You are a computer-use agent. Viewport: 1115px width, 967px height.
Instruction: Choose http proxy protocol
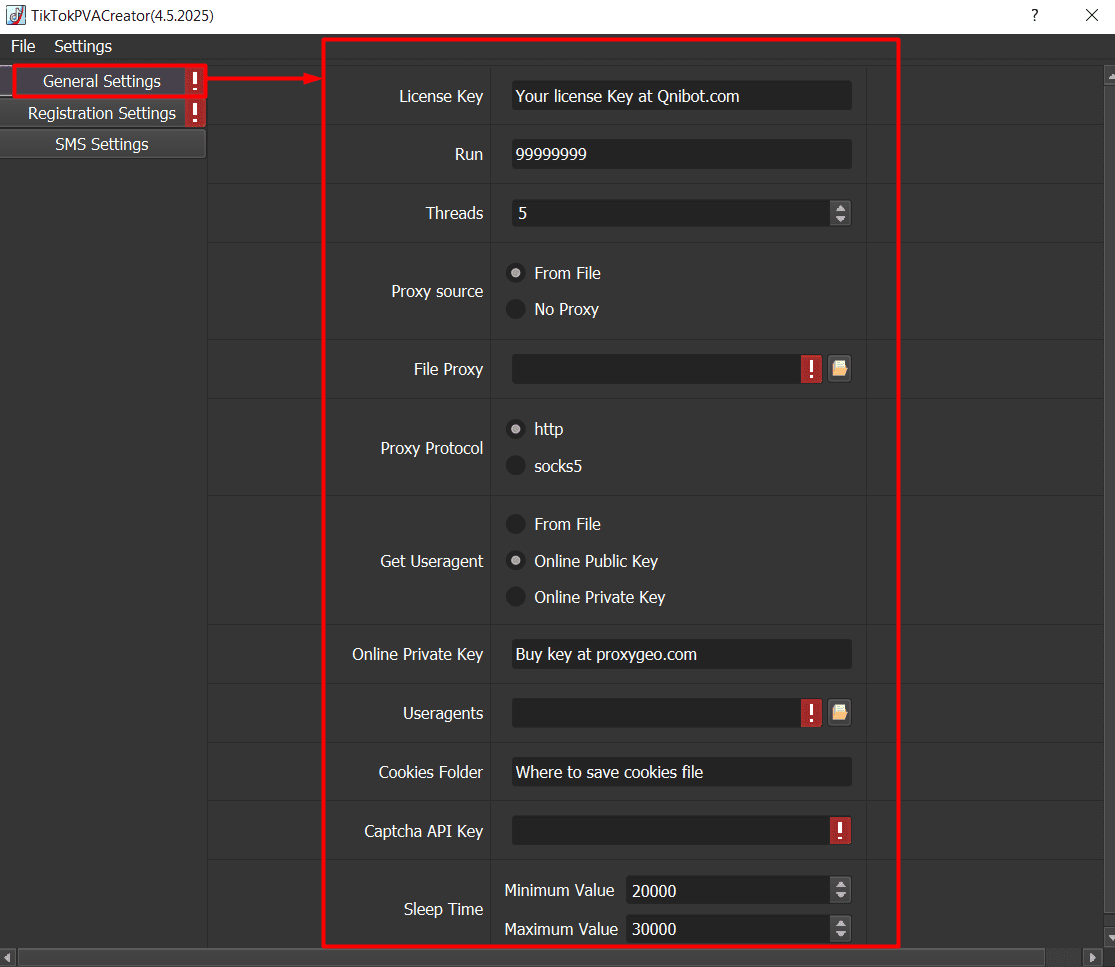click(x=516, y=429)
